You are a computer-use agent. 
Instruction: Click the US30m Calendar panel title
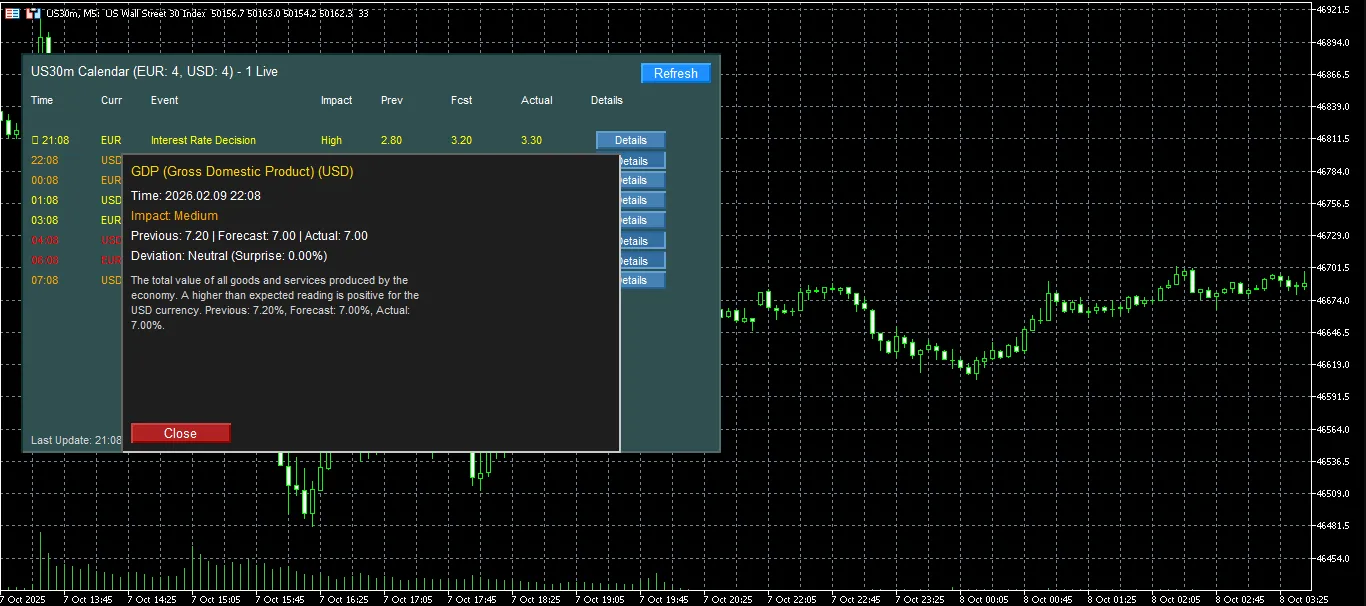pos(154,72)
